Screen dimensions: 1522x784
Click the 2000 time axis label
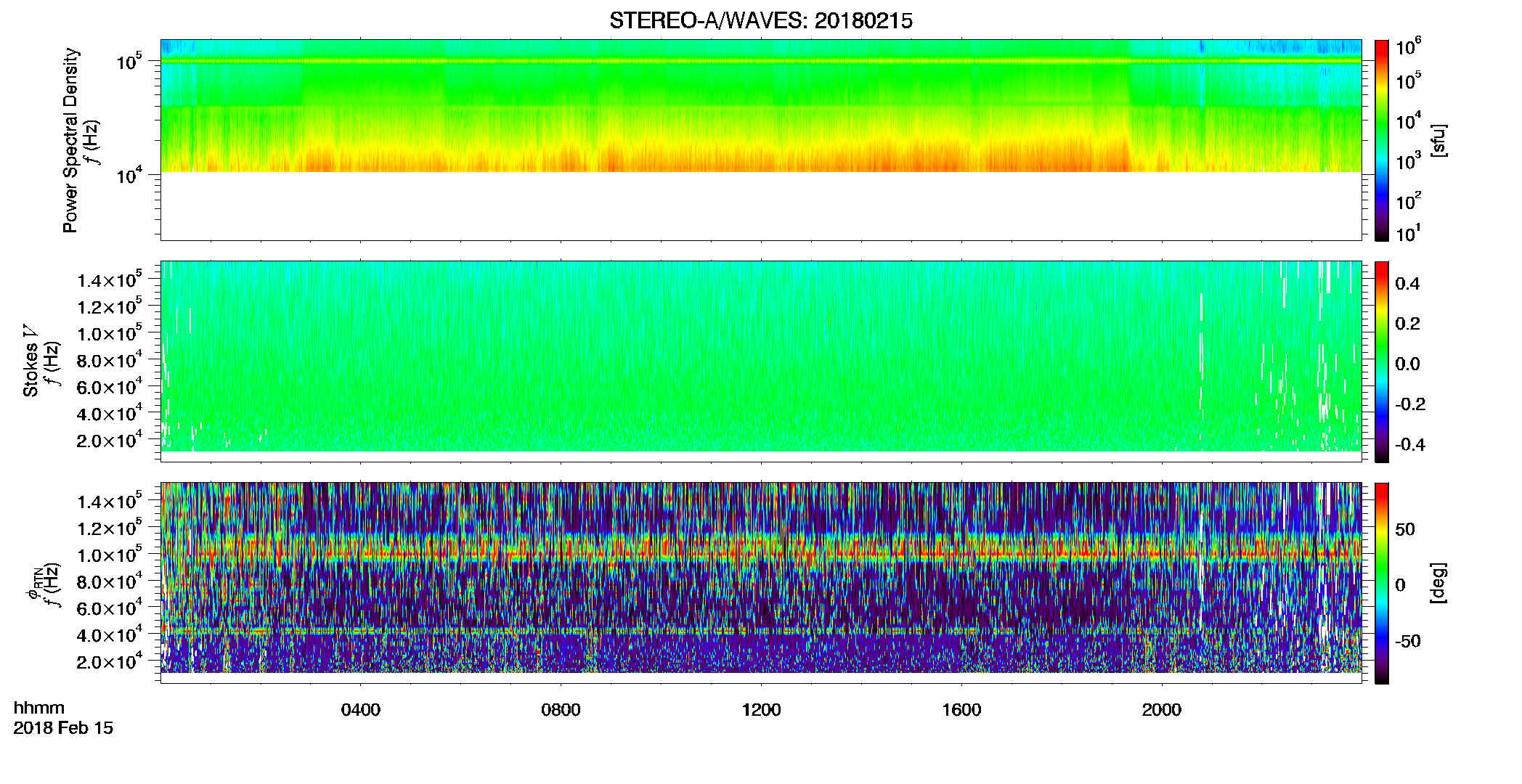click(x=1162, y=710)
